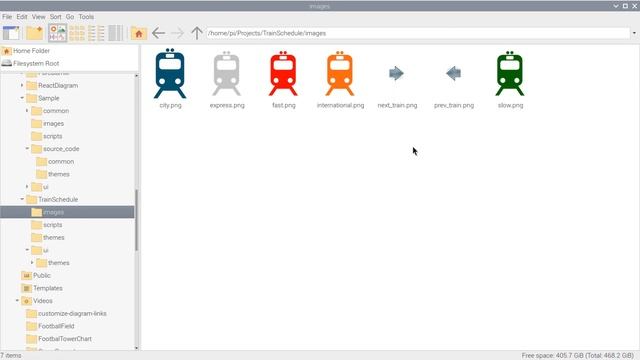The width and height of the screenshot is (640, 360).
Task: Open the scripts folder under Sample
Action: pos(47,136)
